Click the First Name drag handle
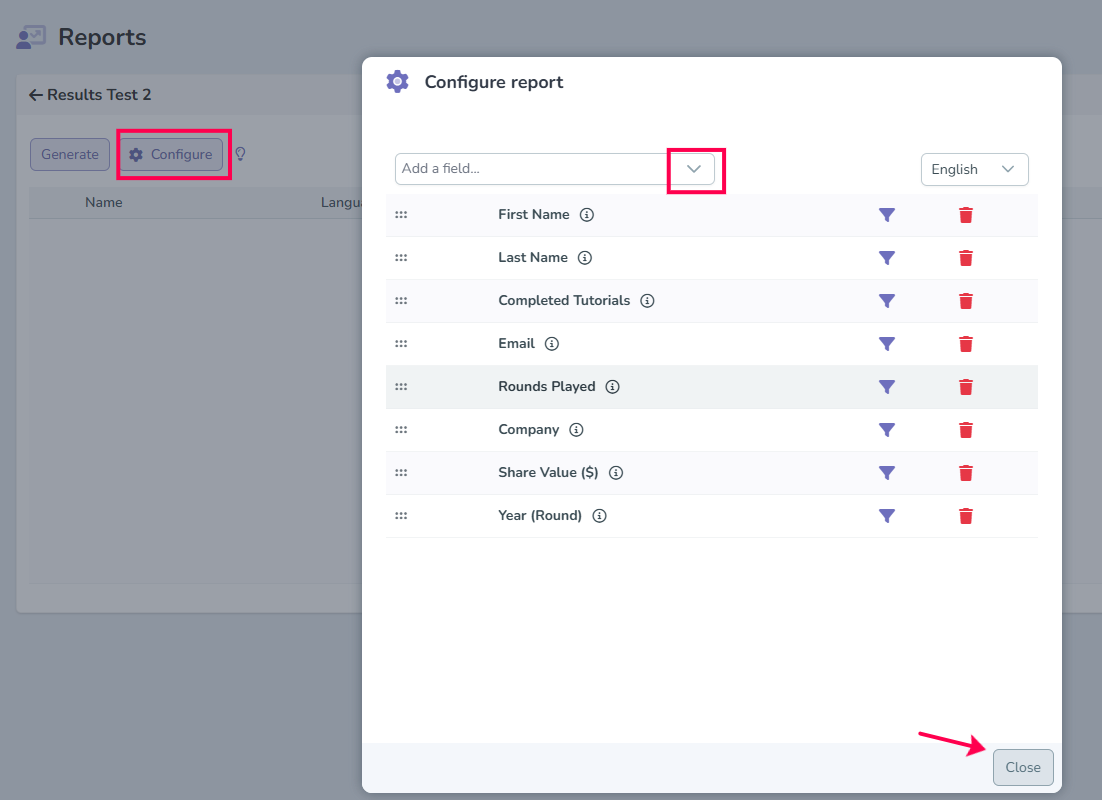 point(401,215)
